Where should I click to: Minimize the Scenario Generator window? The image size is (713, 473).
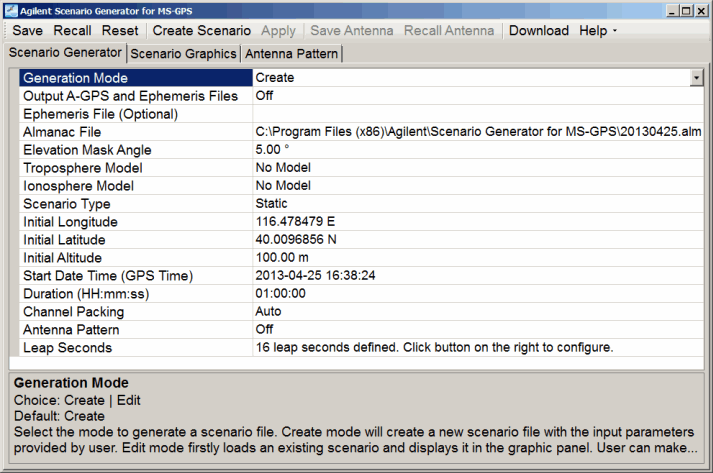[x=673, y=10]
